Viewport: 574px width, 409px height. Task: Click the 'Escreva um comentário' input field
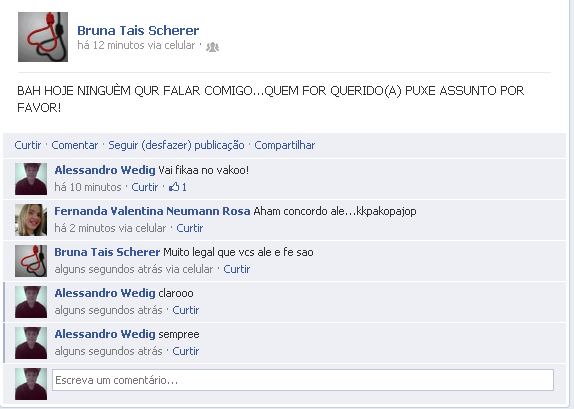pyautogui.click(x=303, y=380)
